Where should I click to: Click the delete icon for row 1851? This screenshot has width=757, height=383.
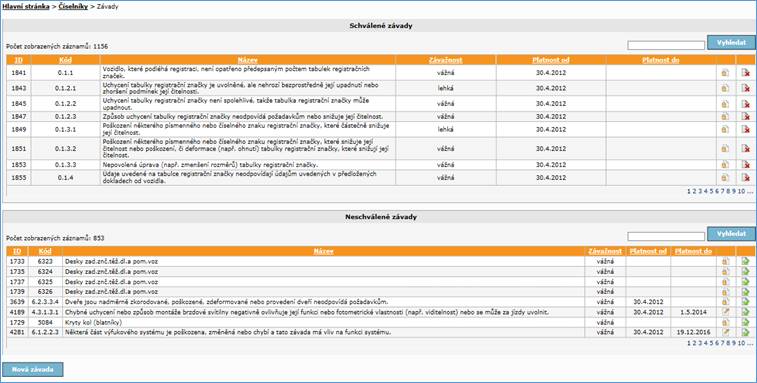746,149
